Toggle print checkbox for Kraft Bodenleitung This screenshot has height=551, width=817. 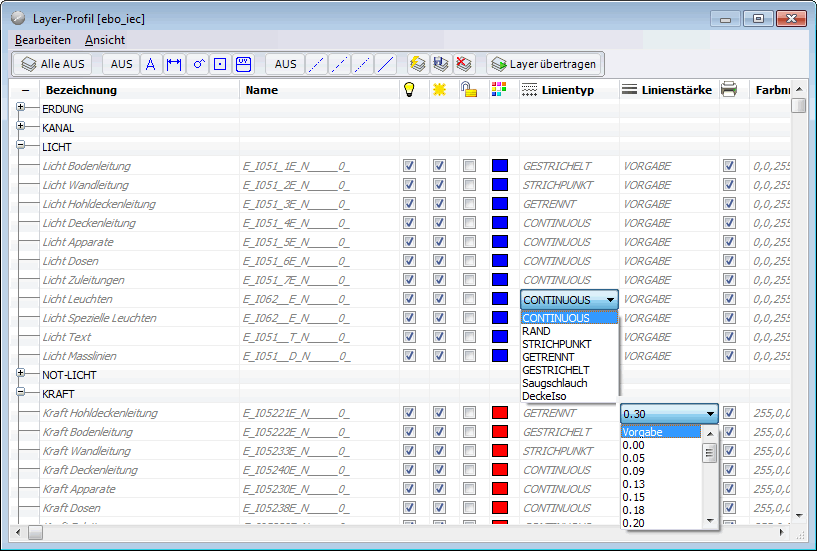tap(729, 432)
